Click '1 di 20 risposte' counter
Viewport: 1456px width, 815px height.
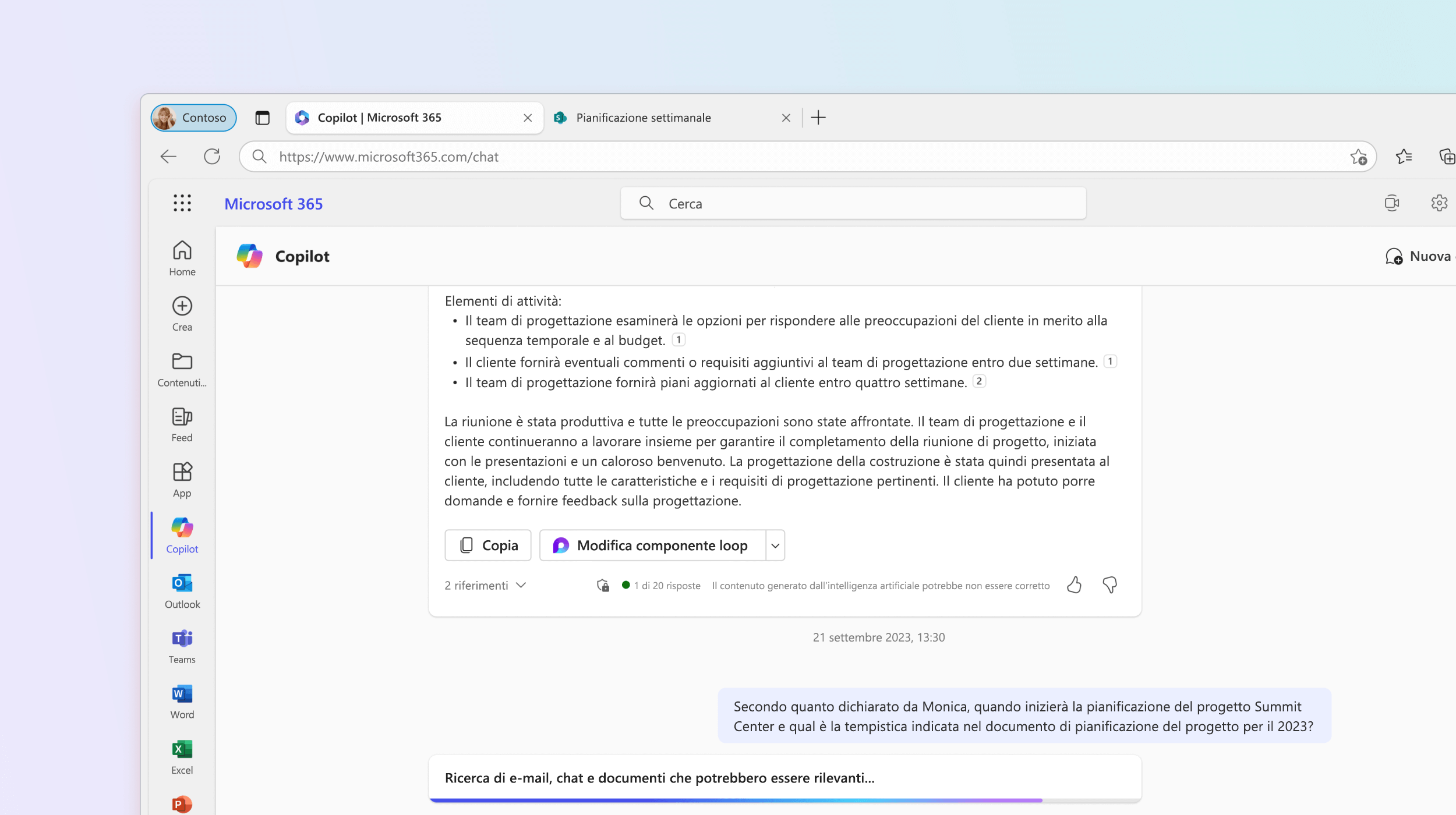click(667, 586)
